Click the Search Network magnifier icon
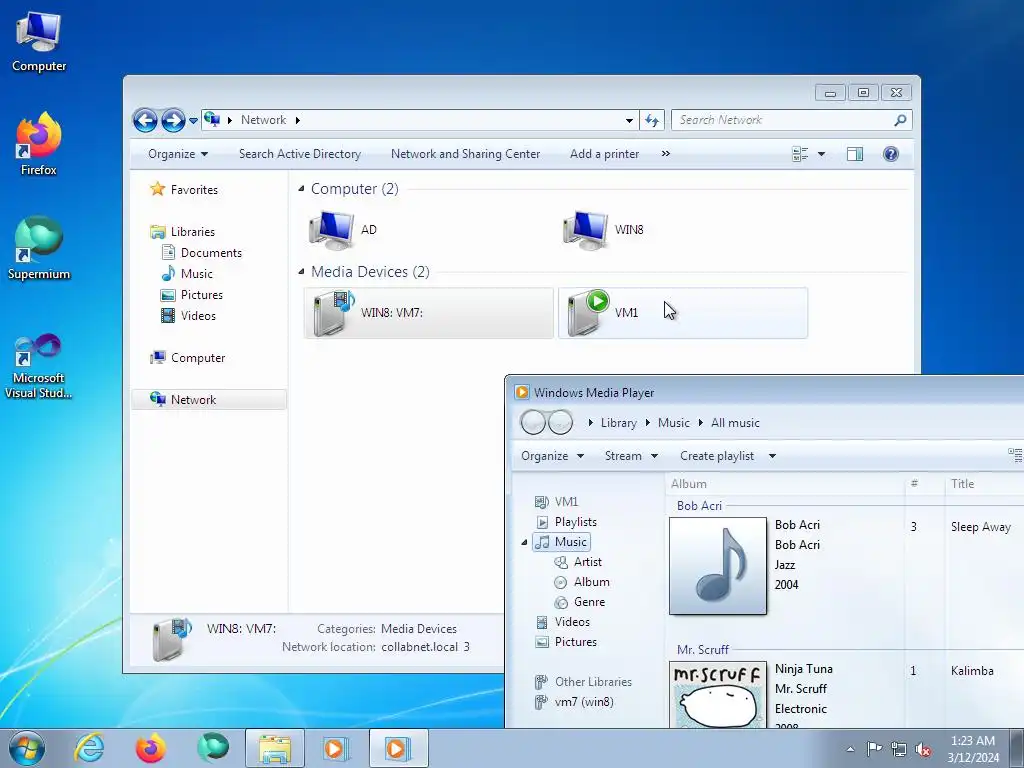 (900, 120)
